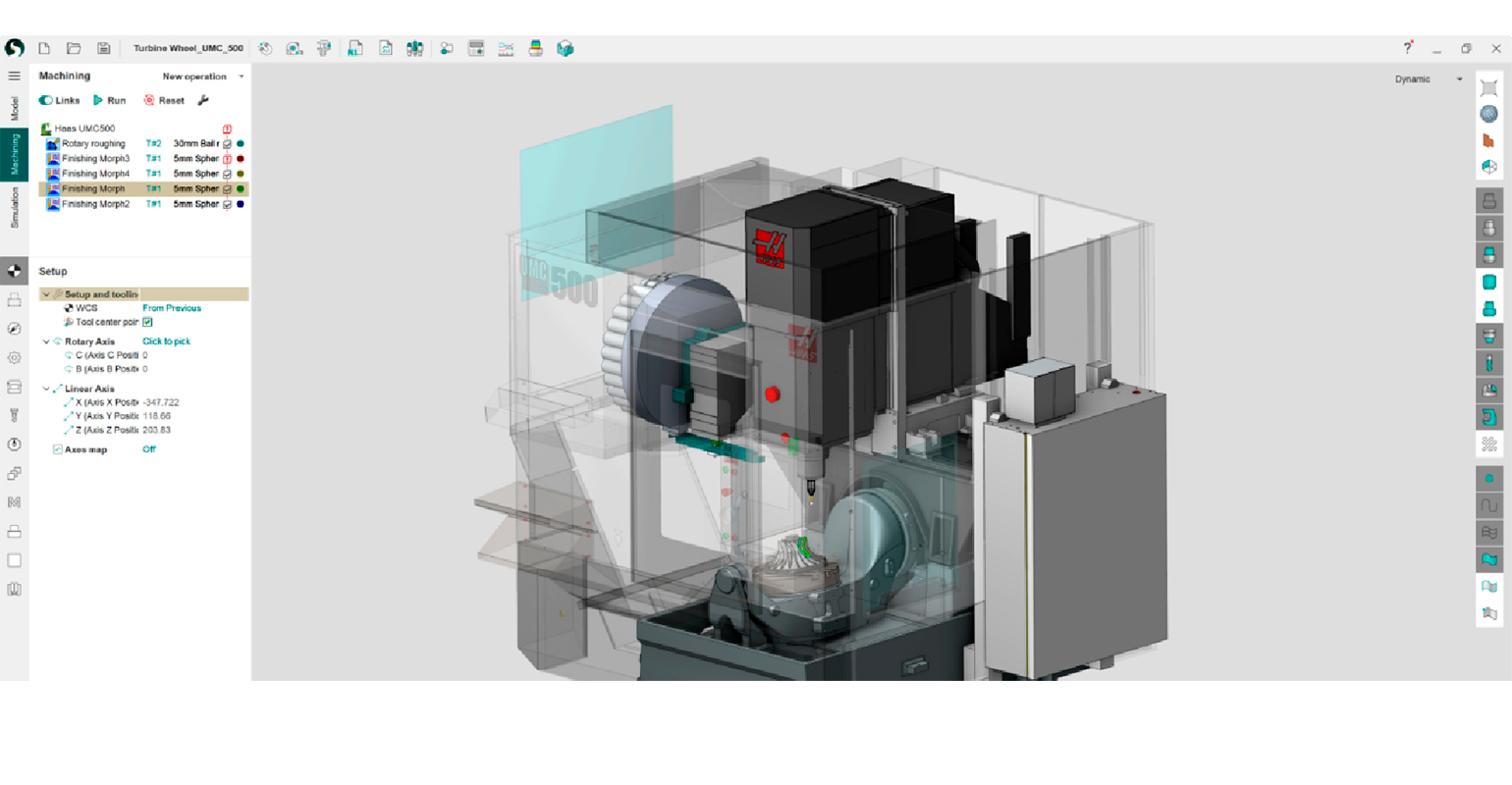Click the Rotary roughing teal color dot
Screen dimensions: 1512x785
(x=241, y=143)
